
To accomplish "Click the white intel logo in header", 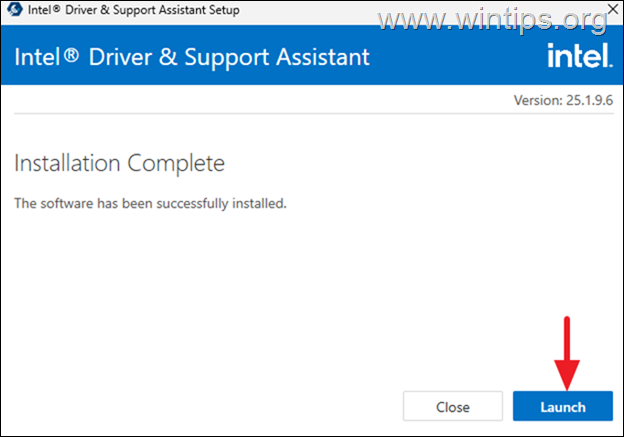I will pos(580,55).
